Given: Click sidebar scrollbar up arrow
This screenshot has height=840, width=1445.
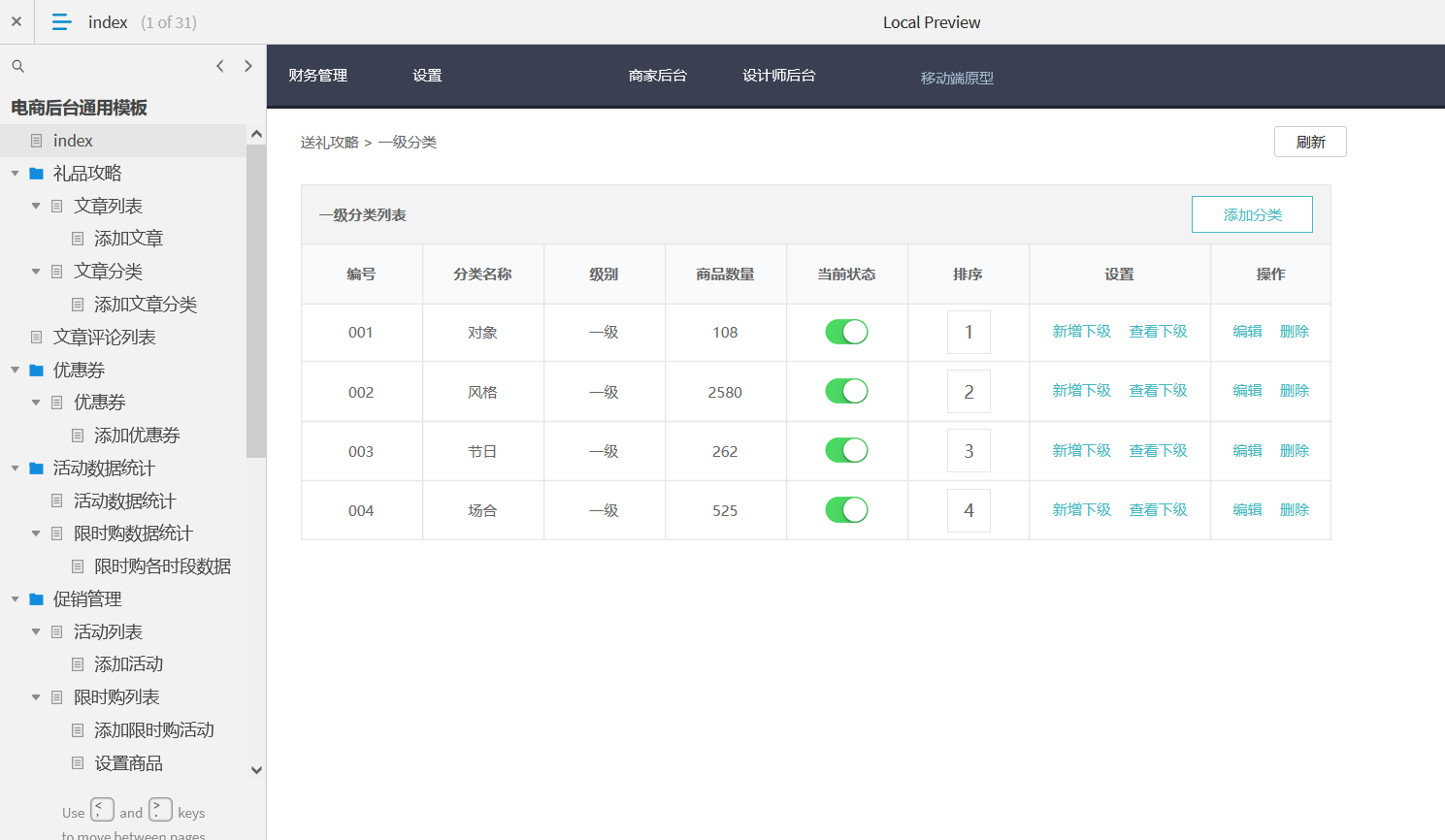Looking at the screenshot, I should (x=256, y=134).
